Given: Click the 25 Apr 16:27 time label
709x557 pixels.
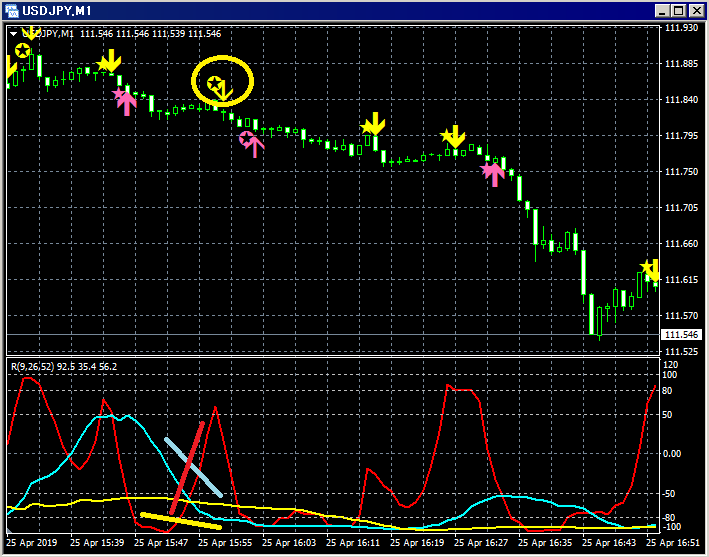Looking at the screenshot, I should (481, 543).
